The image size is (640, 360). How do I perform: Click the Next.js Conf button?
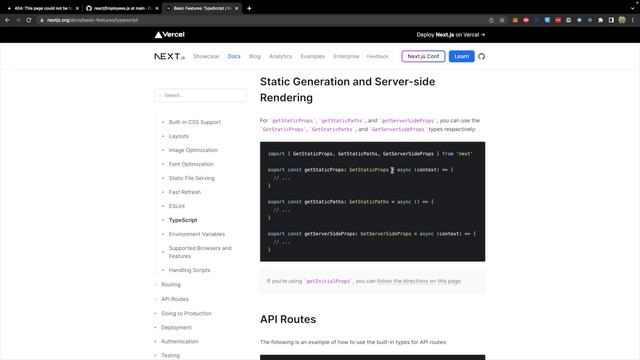[423, 56]
